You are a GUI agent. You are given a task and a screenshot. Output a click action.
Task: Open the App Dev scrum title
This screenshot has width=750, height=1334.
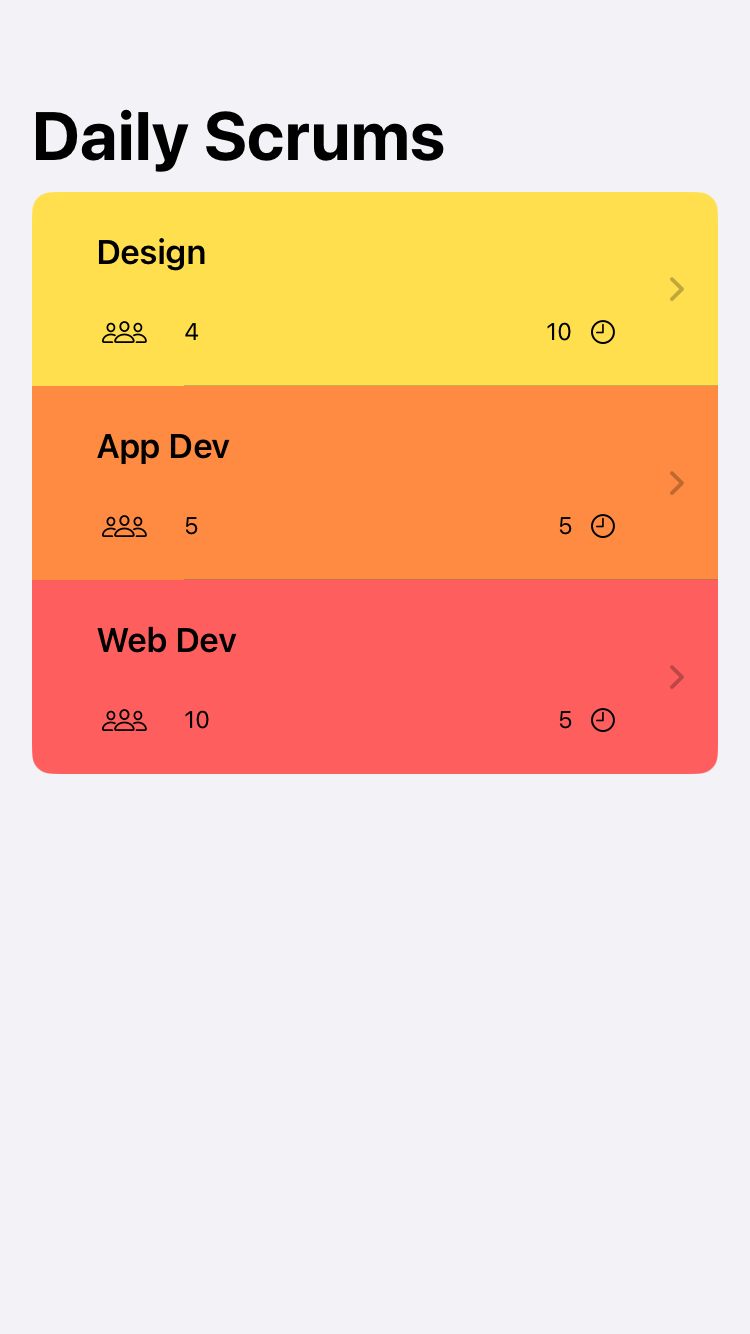coord(163,447)
